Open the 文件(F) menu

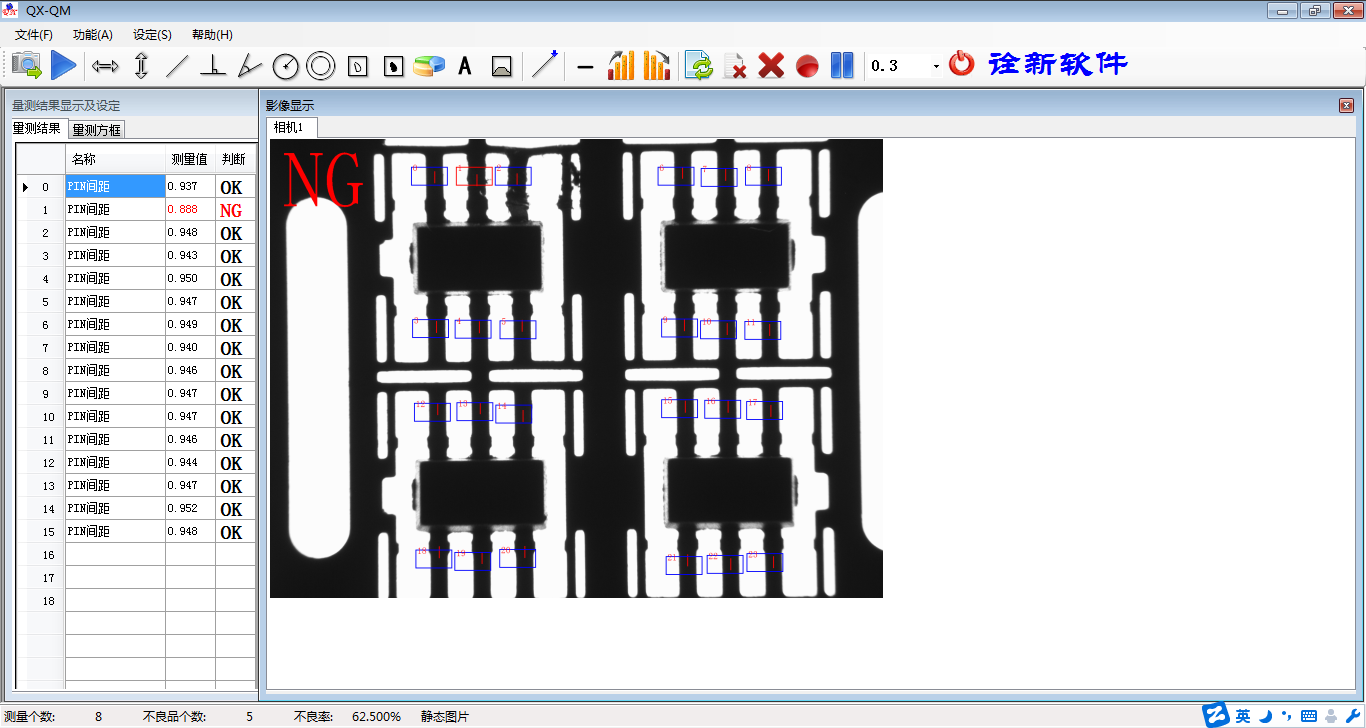(34, 35)
